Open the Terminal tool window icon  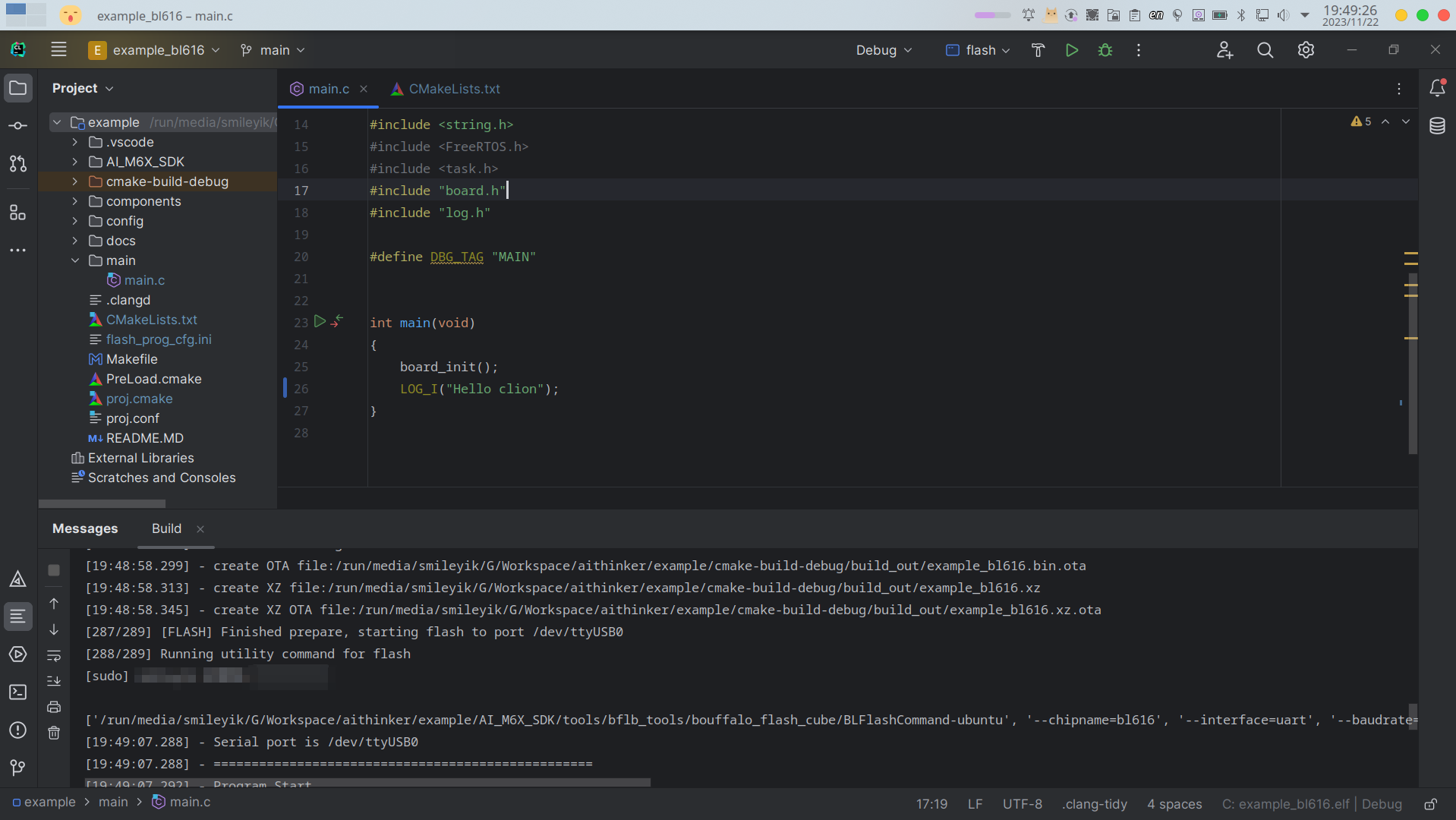(18, 692)
